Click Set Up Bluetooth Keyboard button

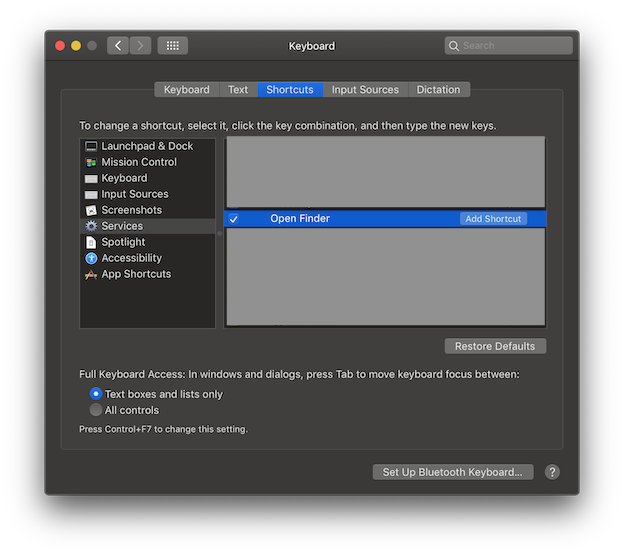[x=453, y=472]
